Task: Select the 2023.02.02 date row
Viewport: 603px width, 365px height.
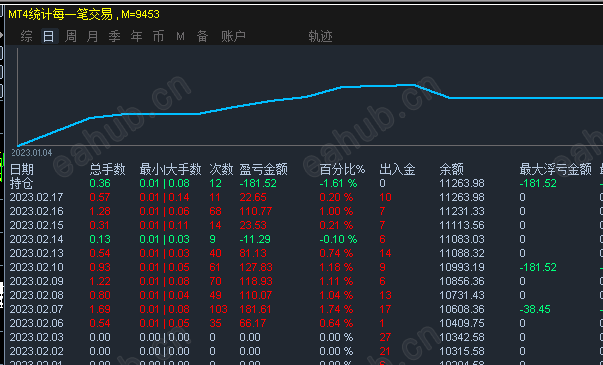Action: (x=37, y=352)
